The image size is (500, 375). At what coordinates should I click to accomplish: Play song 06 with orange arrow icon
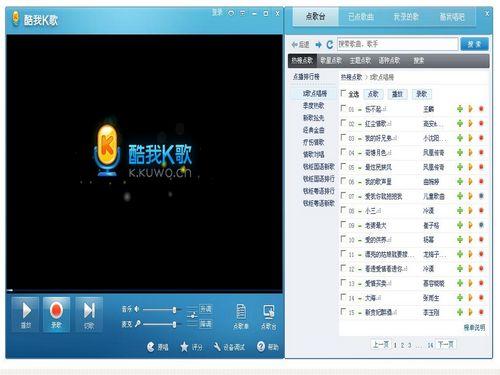pyautogui.click(x=471, y=181)
